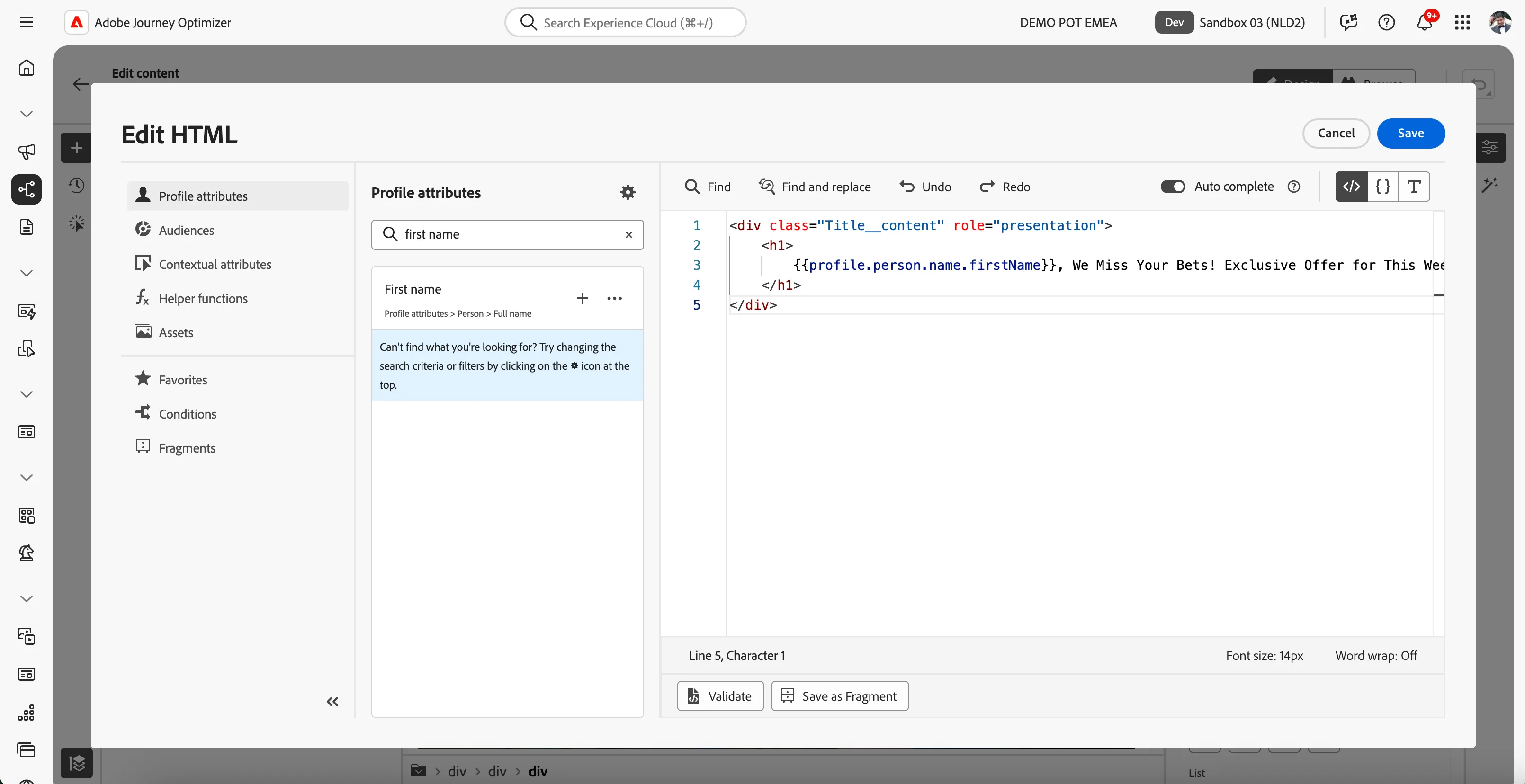The width and height of the screenshot is (1525, 784).
Task: Click the first name search field
Action: point(507,235)
